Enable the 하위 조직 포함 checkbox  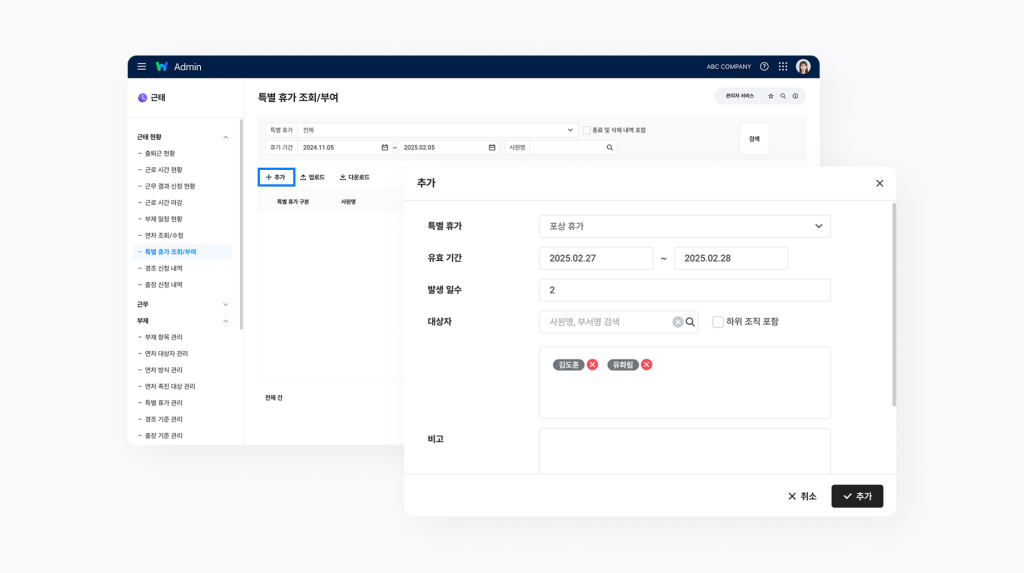coord(718,322)
